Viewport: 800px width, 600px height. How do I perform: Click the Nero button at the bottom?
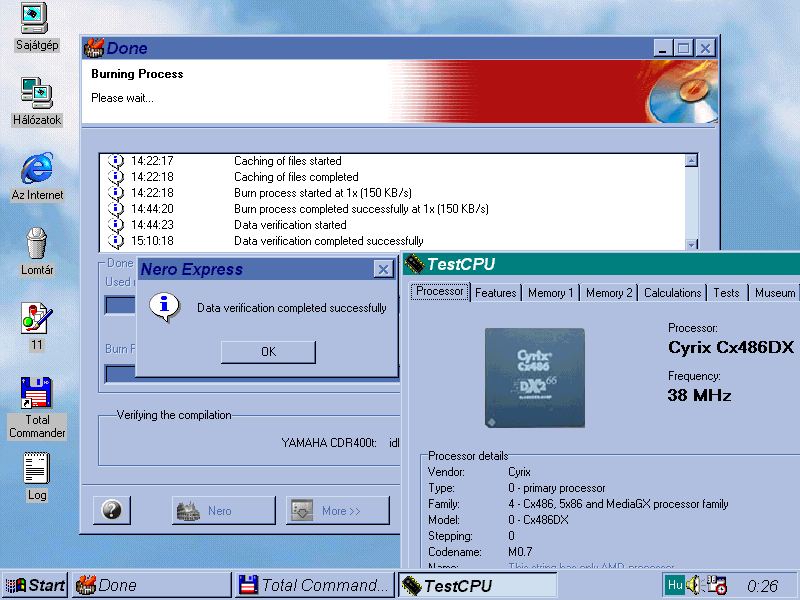pyautogui.click(x=223, y=510)
